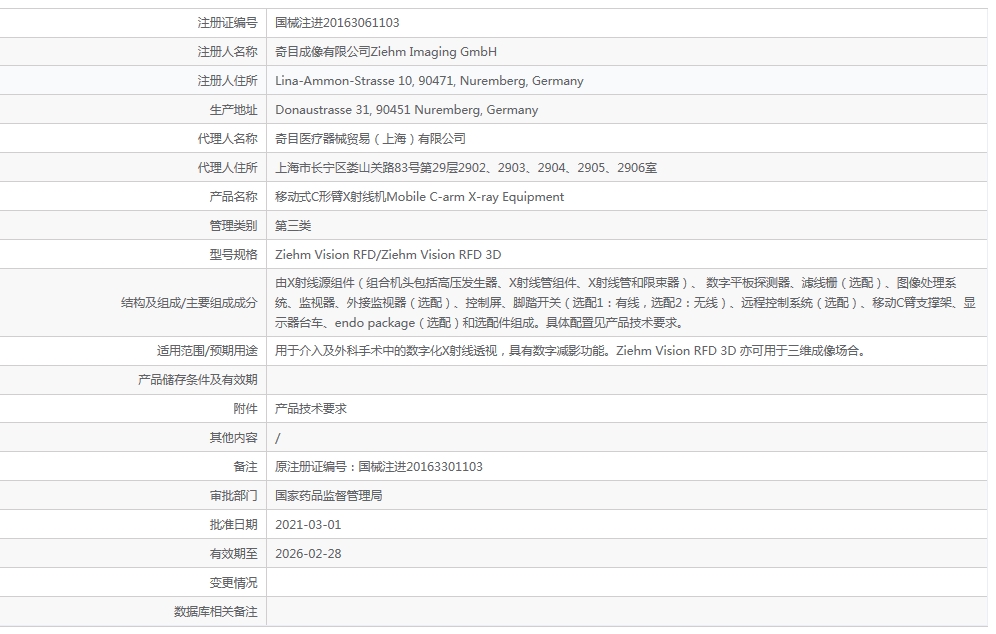Click the 审批部门 label
The width and height of the screenshot is (996, 634).
233,496
